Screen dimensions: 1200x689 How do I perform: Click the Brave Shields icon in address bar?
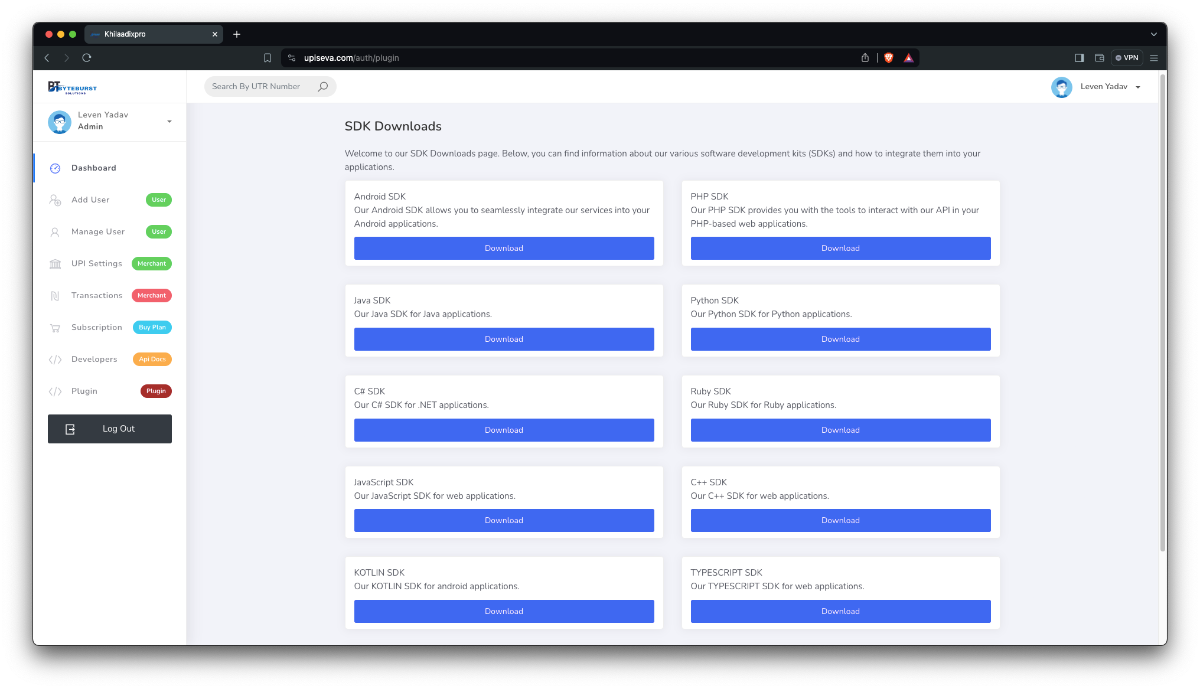point(888,58)
